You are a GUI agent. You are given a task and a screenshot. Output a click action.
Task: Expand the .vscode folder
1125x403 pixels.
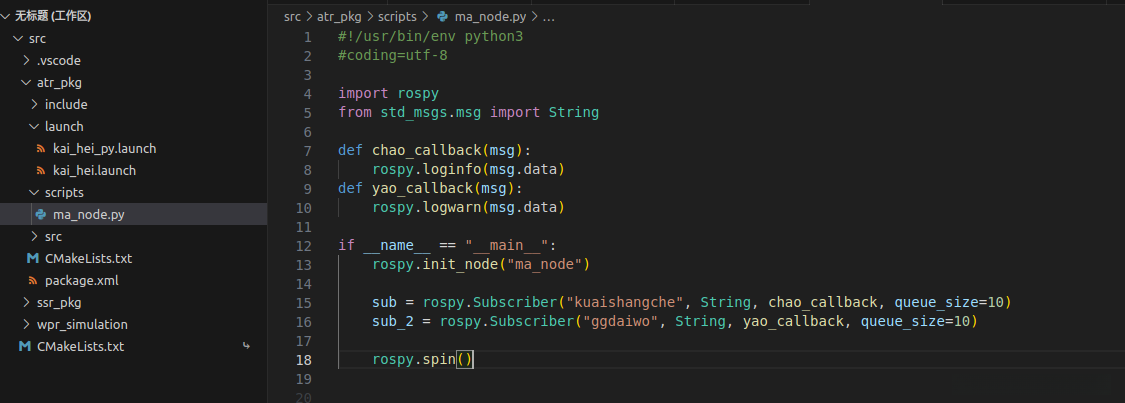pyautogui.click(x=26, y=60)
